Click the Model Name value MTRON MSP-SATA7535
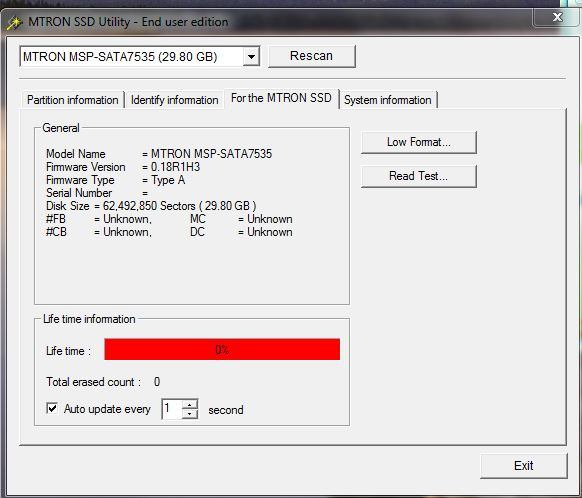Image resolution: width=582 pixels, height=498 pixels. (212, 154)
